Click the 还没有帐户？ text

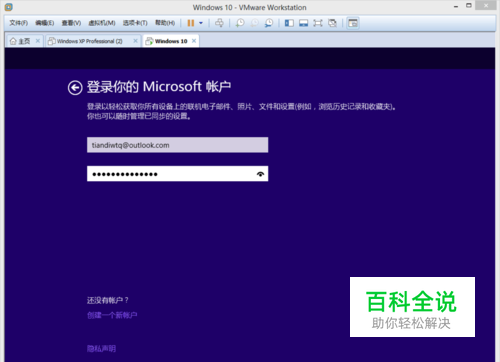click(x=108, y=300)
